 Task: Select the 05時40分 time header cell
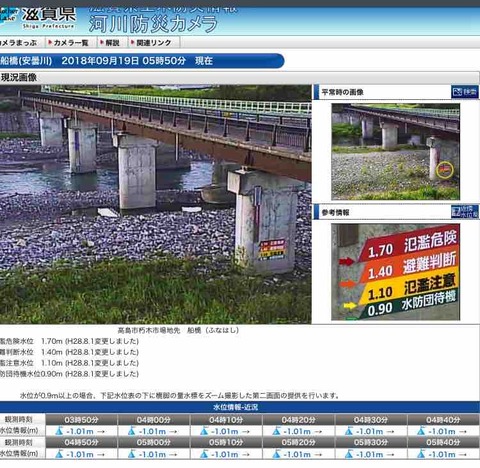click(x=443, y=442)
